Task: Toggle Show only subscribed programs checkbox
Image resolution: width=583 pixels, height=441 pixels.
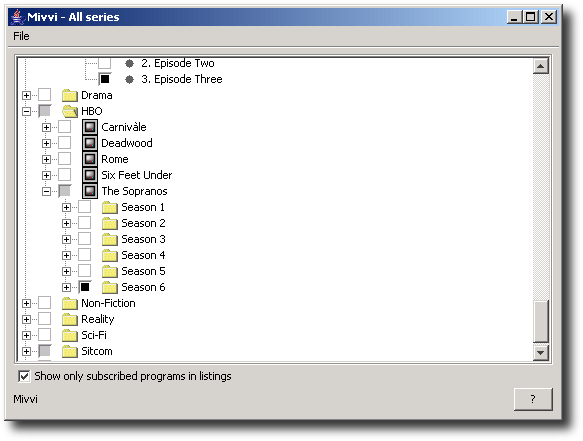Action: [x=24, y=376]
